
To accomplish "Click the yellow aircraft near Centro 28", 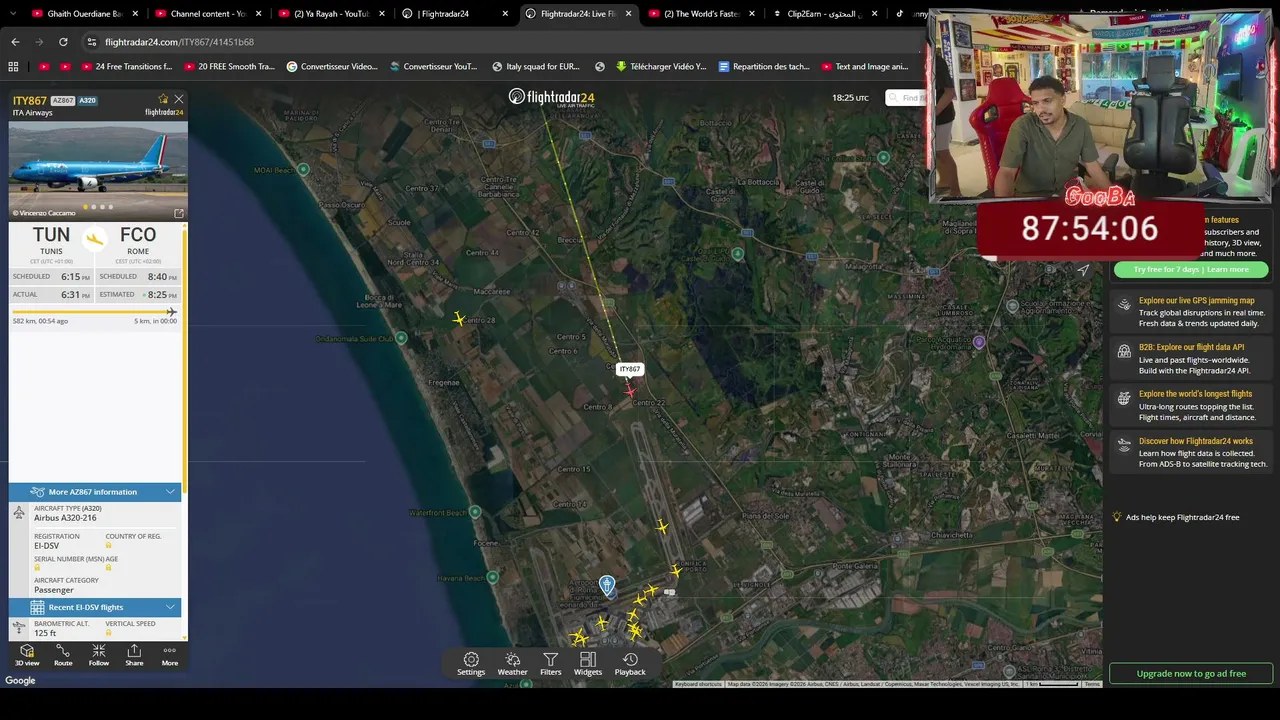I will click(459, 318).
